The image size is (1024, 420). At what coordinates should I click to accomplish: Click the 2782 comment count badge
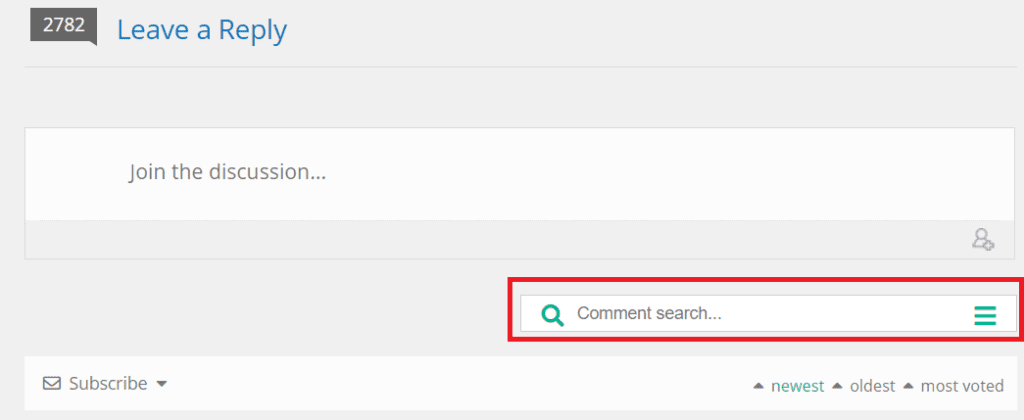(63, 26)
